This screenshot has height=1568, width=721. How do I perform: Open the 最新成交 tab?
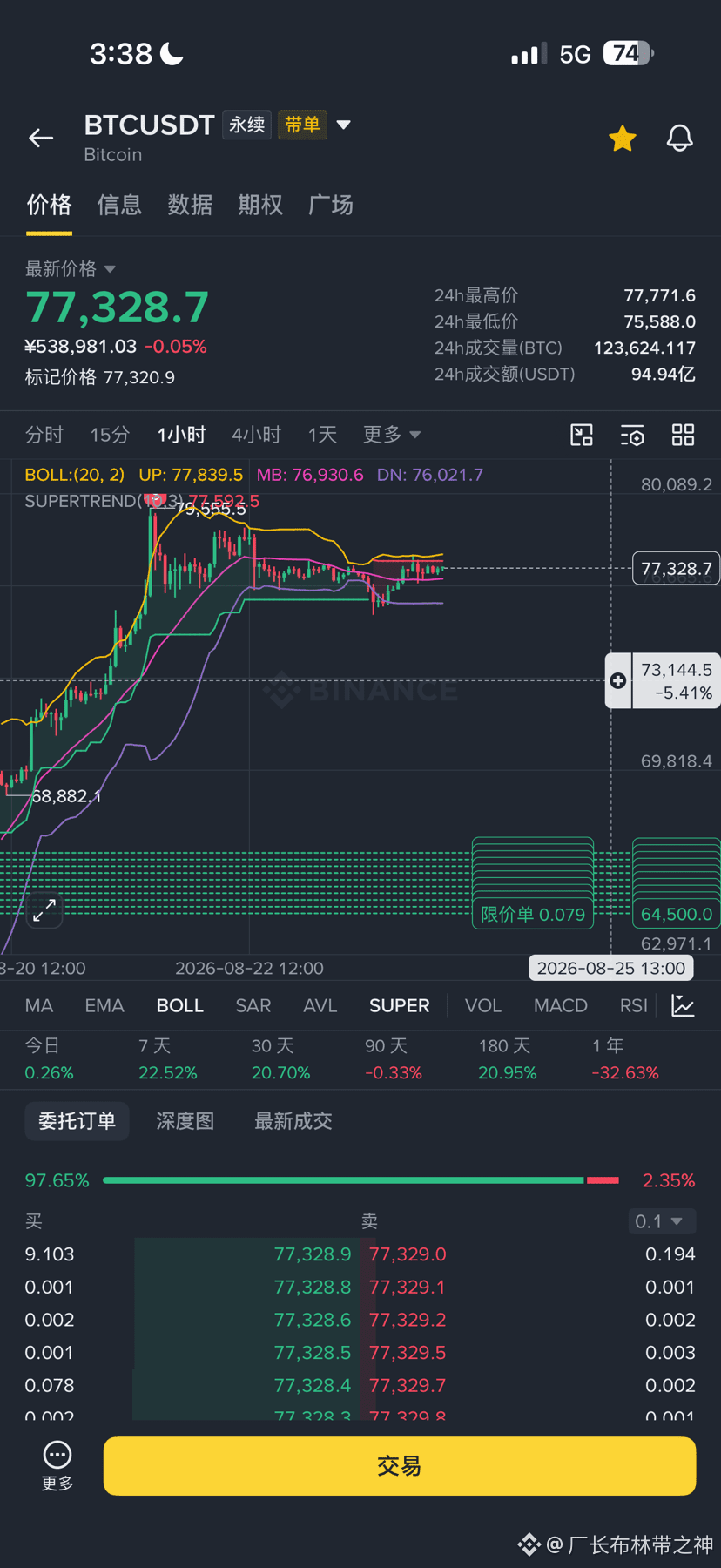point(293,1121)
